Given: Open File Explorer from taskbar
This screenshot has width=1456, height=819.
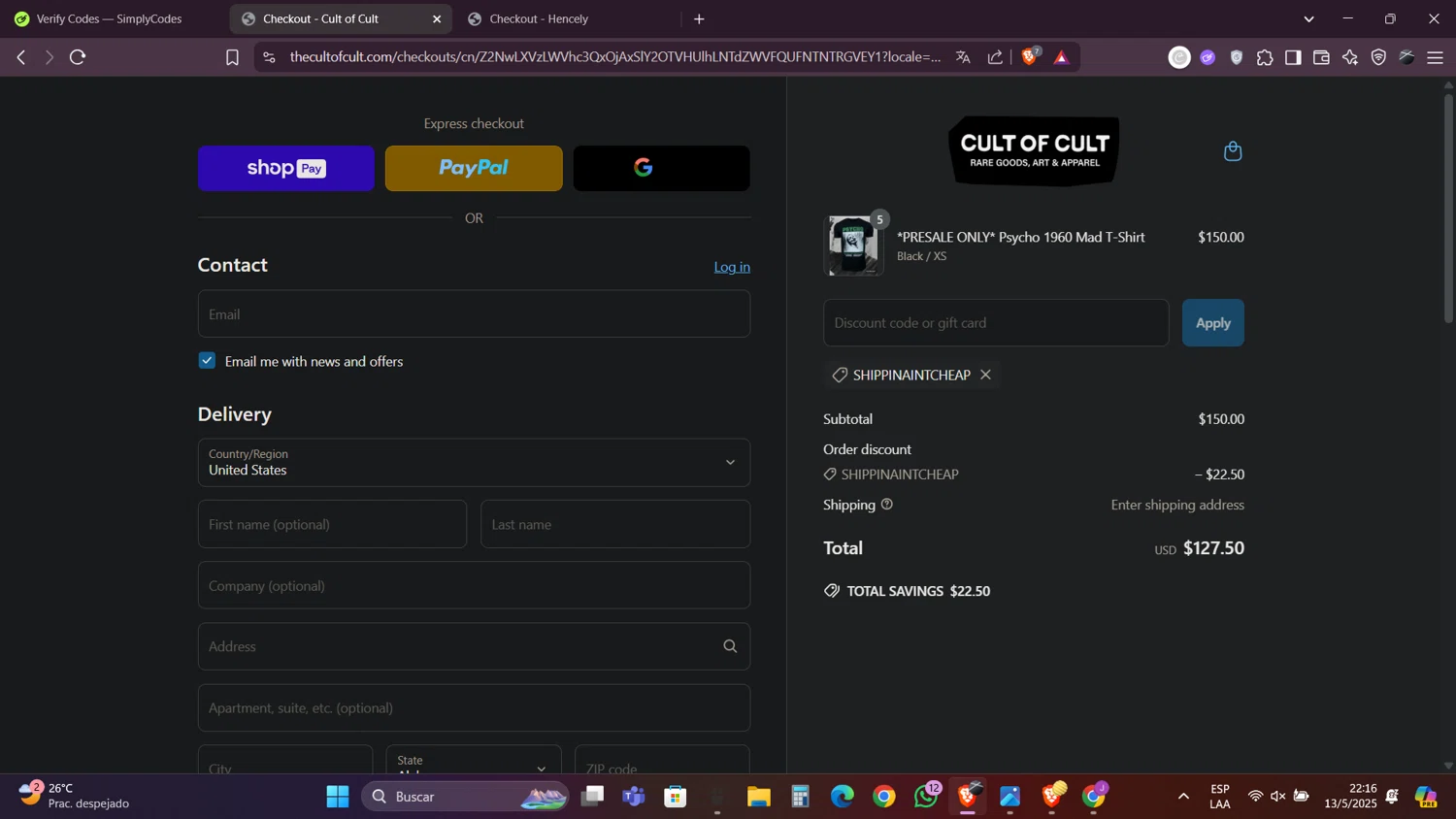Looking at the screenshot, I should tap(758, 797).
